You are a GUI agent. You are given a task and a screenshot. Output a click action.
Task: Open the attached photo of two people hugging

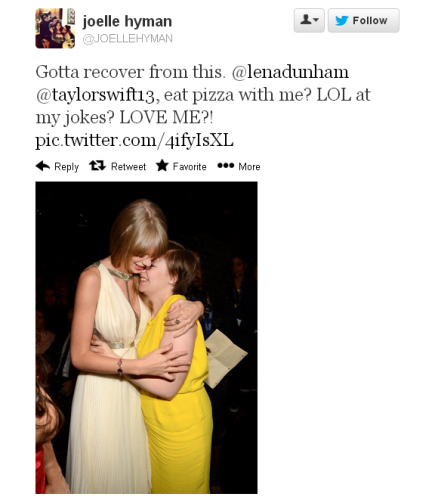tap(146, 337)
